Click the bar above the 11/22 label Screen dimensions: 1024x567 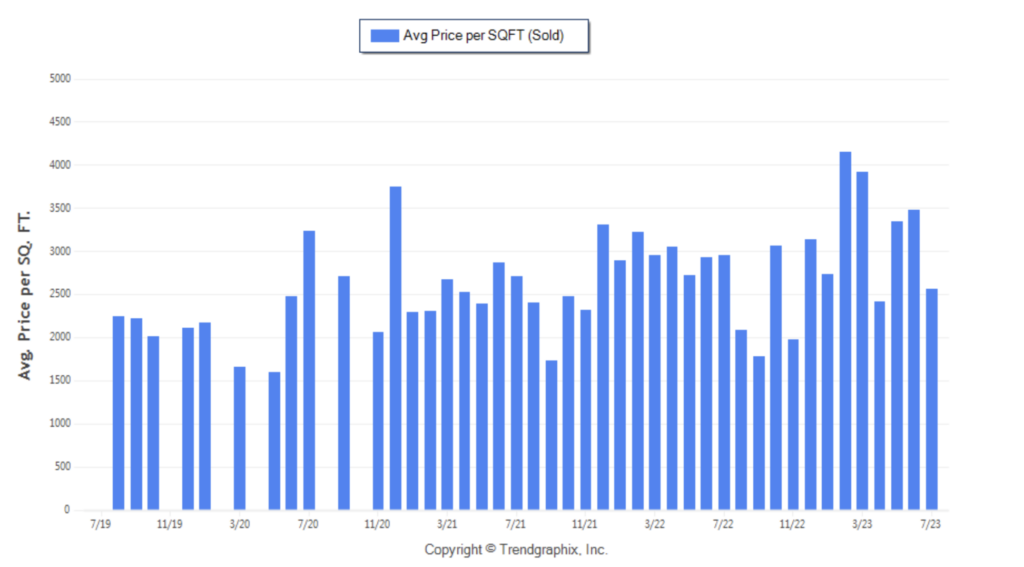(793, 425)
